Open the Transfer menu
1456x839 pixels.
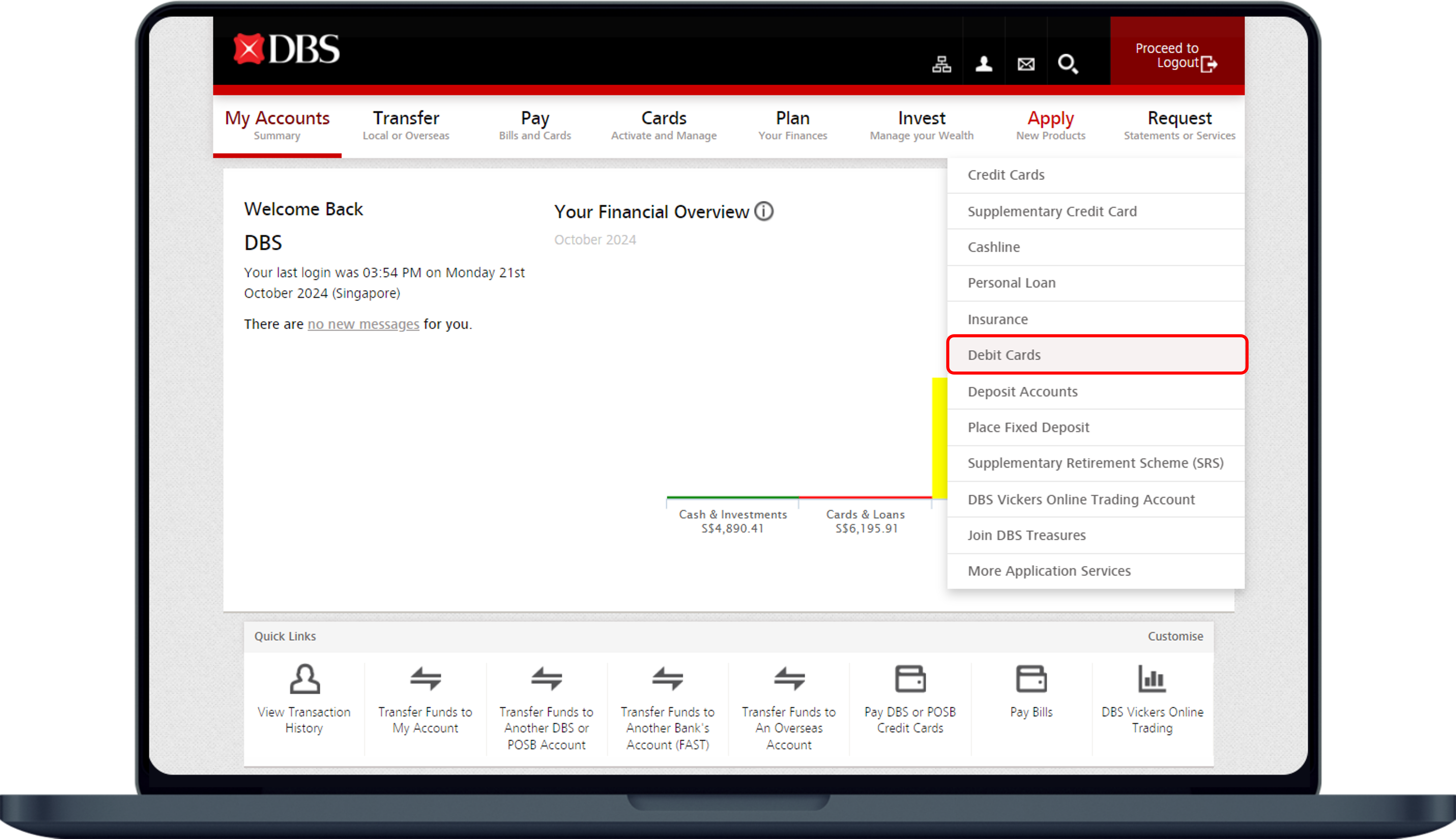point(406,125)
